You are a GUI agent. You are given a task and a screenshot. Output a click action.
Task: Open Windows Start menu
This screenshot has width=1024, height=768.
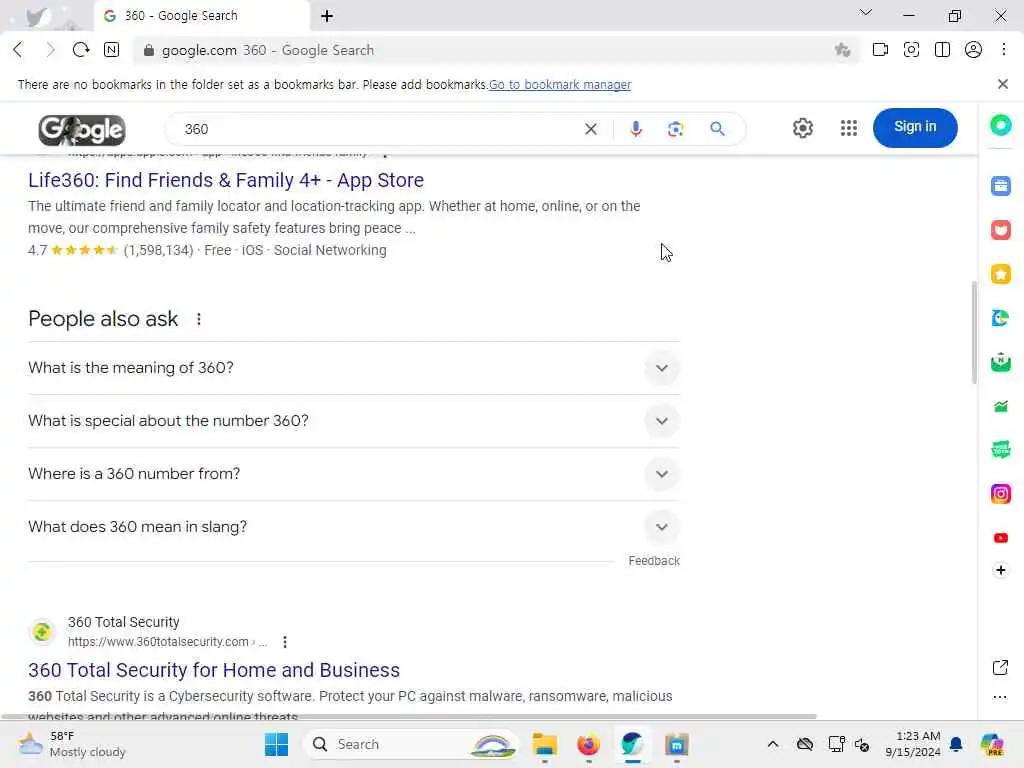276,744
